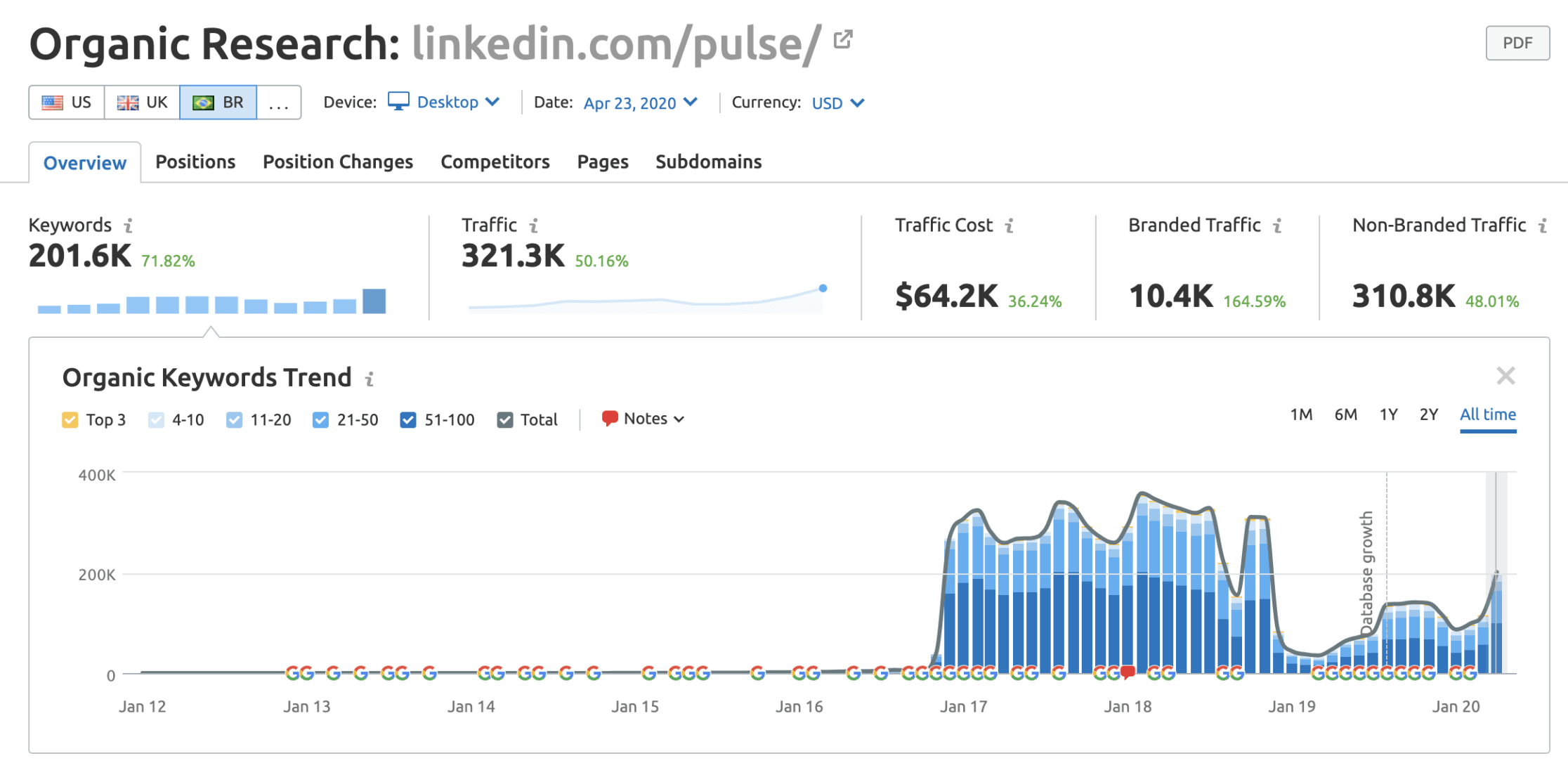Close the Organic Keywords Trend panel
1568x770 pixels.
point(1505,376)
